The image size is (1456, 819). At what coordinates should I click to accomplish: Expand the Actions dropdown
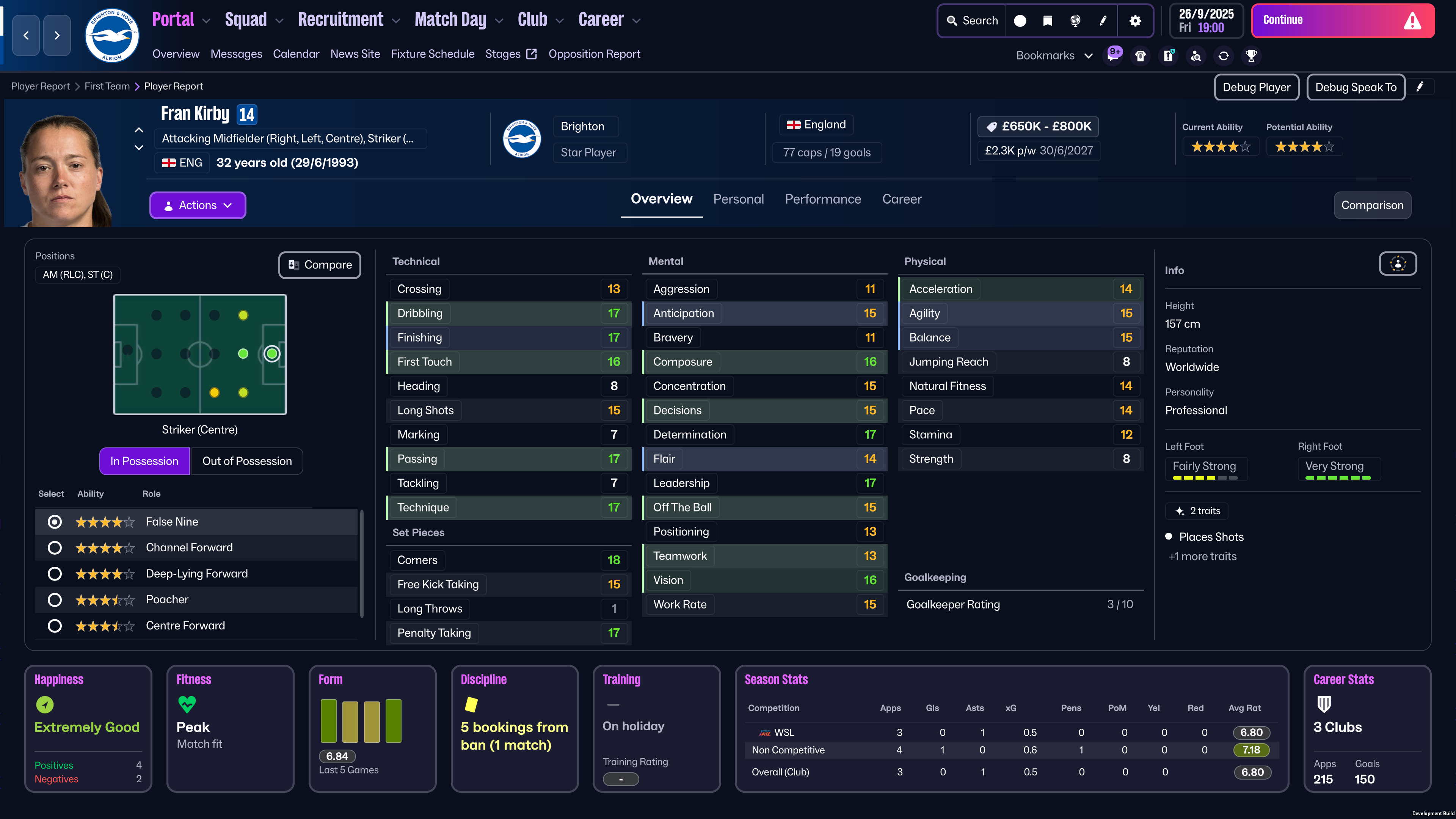click(198, 205)
